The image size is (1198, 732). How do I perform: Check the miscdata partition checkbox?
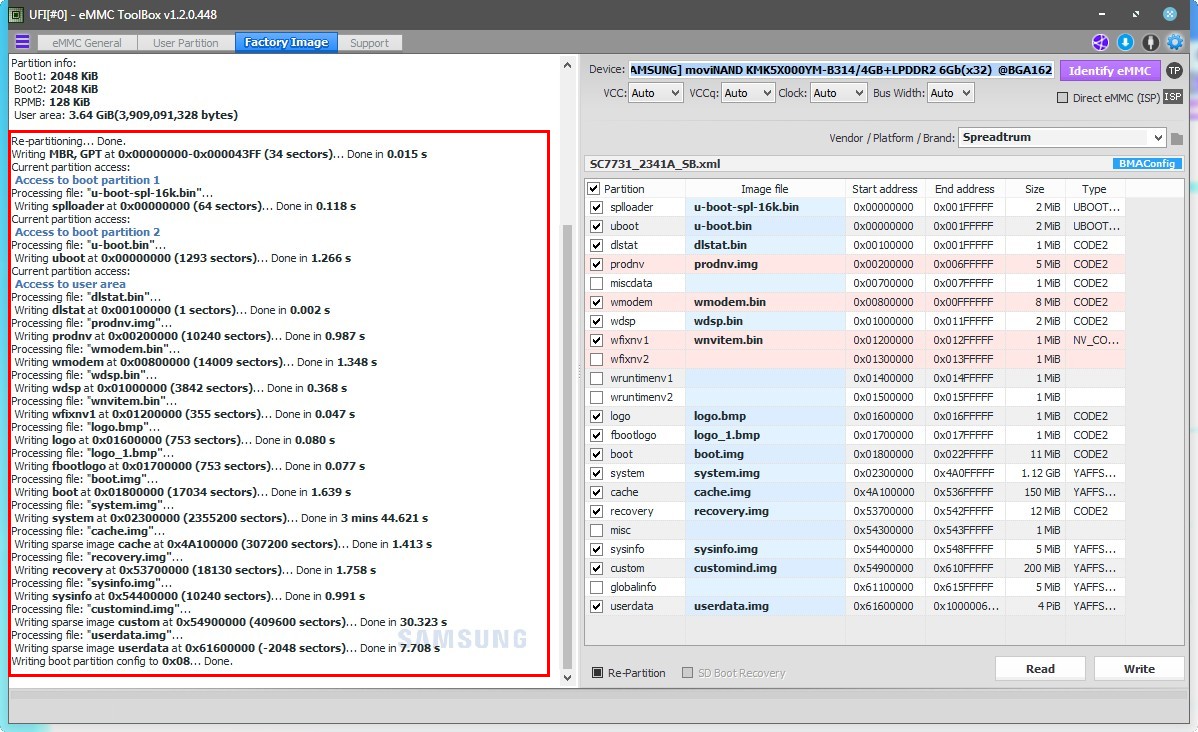pos(597,283)
